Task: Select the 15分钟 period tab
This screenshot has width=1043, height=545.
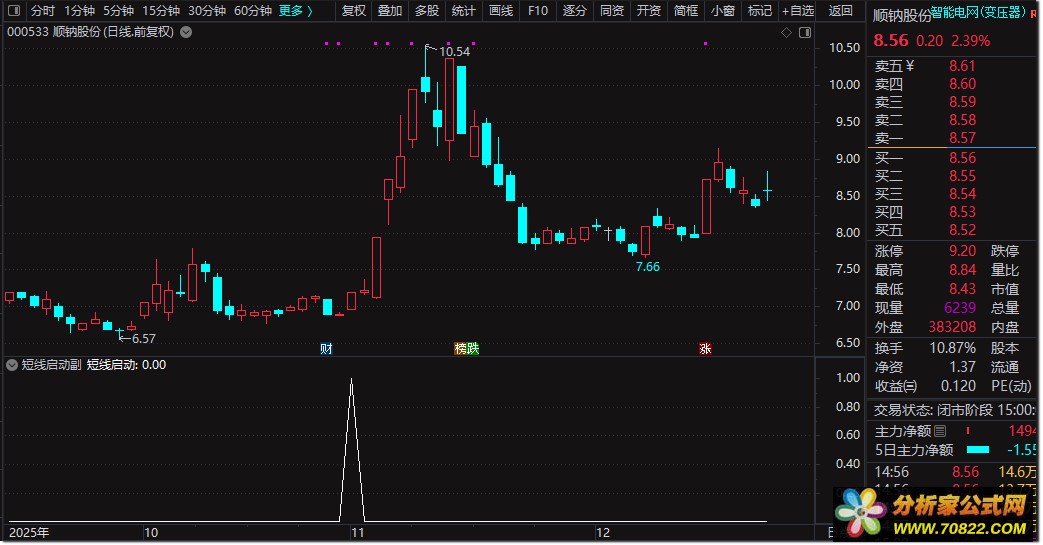Action: [x=161, y=11]
